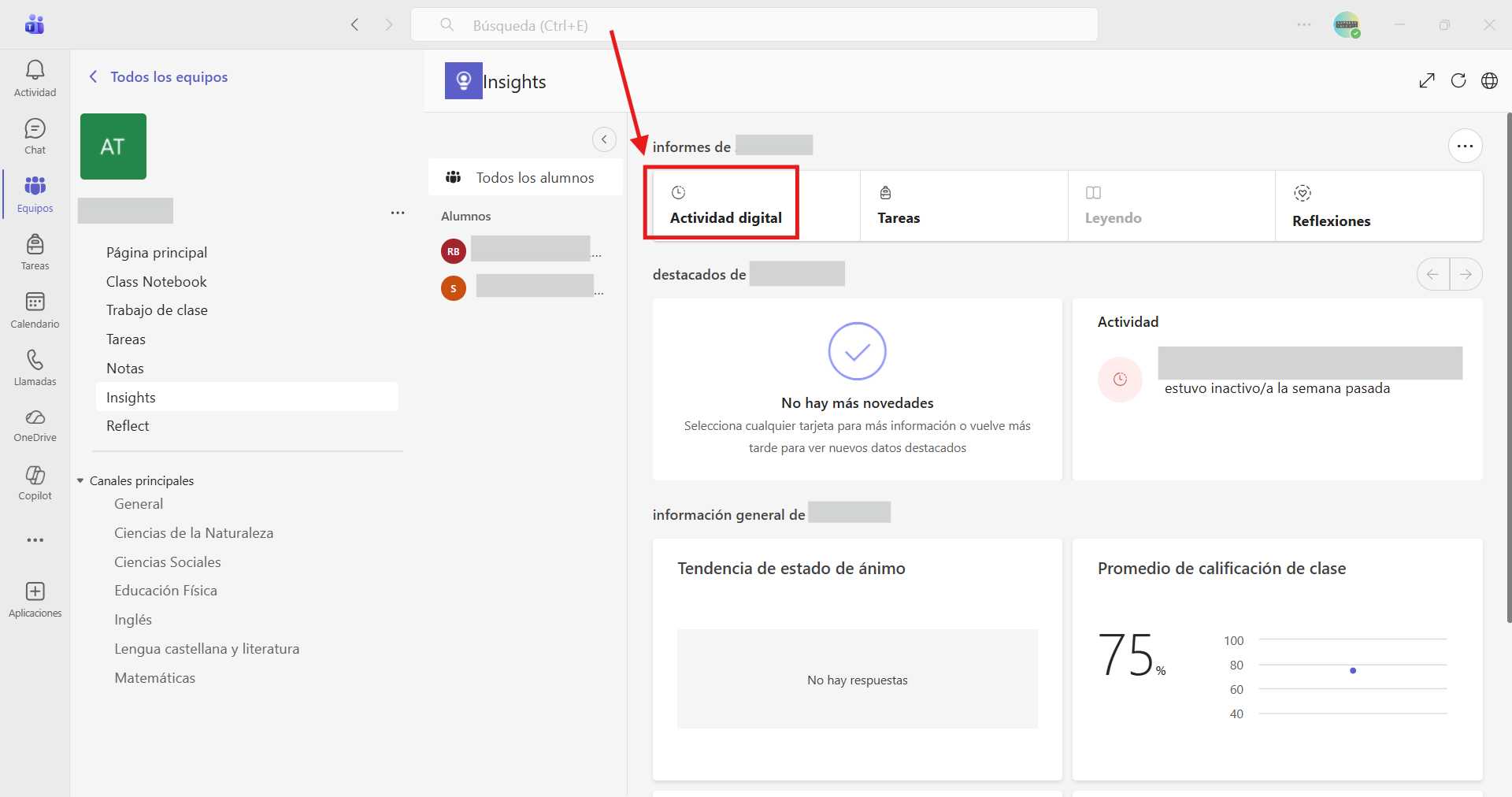This screenshot has width=1512, height=797.
Task: Collapse the students list panel
Action: [604, 139]
